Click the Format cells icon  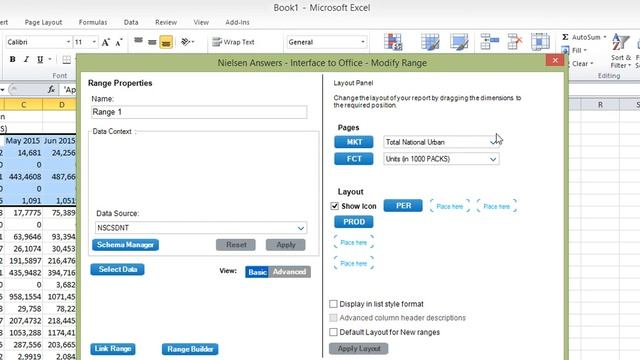pyautogui.click(x=540, y=42)
